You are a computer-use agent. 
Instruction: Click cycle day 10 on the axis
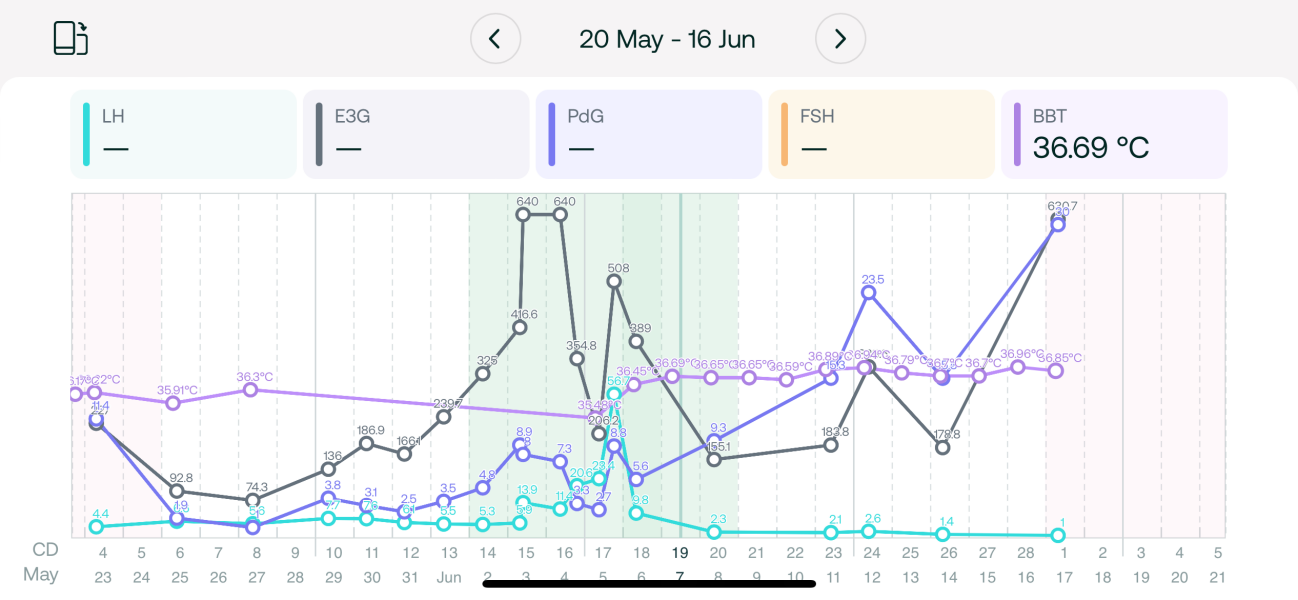click(x=334, y=552)
